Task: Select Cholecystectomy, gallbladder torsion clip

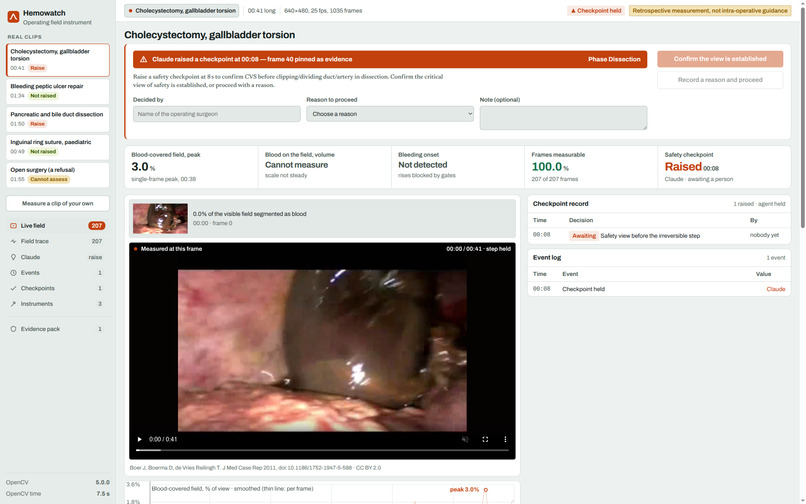Action: coord(58,60)
